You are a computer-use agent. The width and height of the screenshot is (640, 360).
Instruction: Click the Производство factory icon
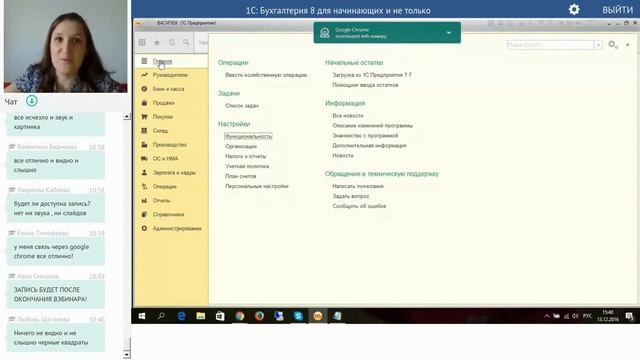144,144
